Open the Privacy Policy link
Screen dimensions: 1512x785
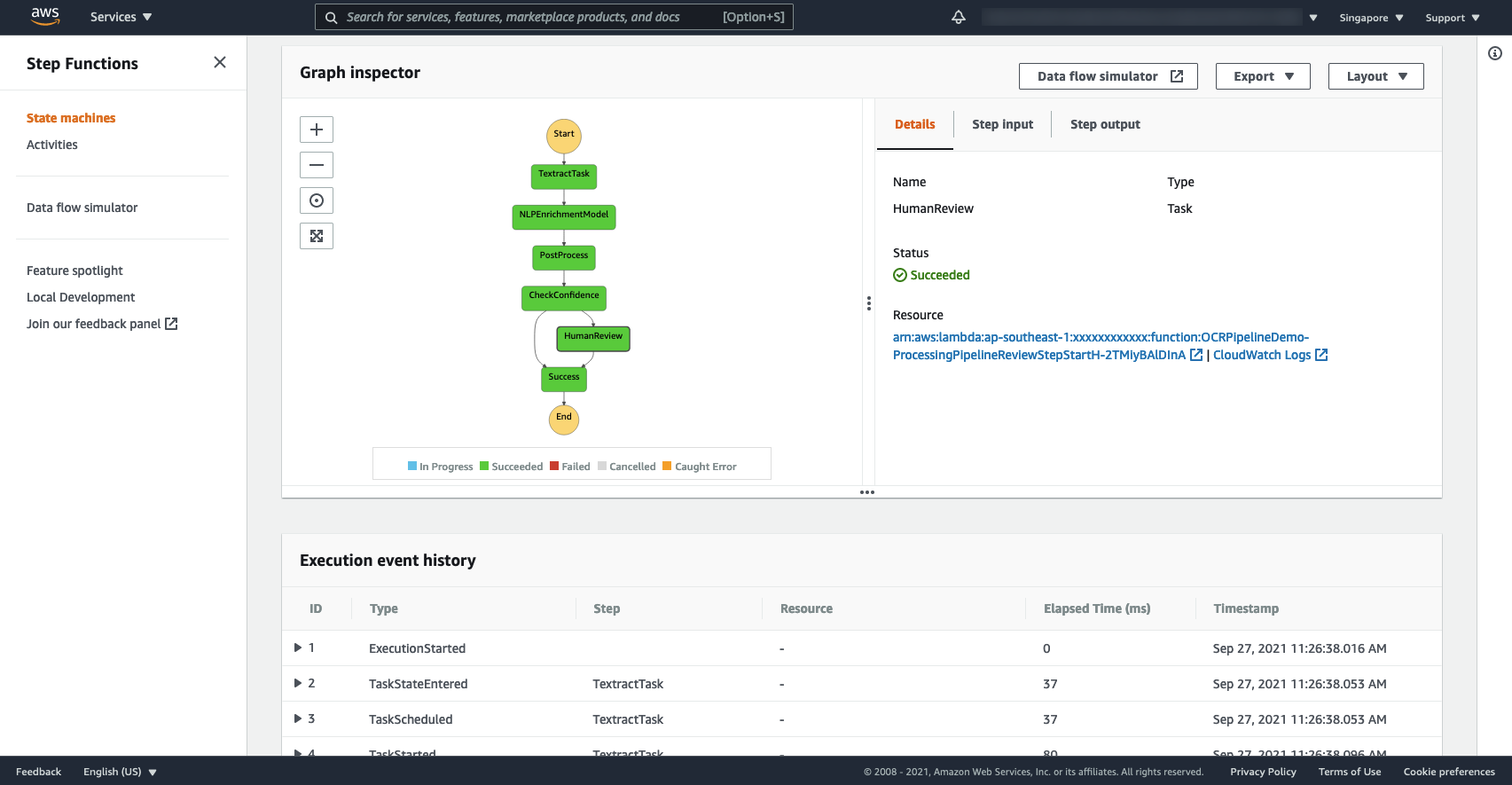click(1263, 772)
